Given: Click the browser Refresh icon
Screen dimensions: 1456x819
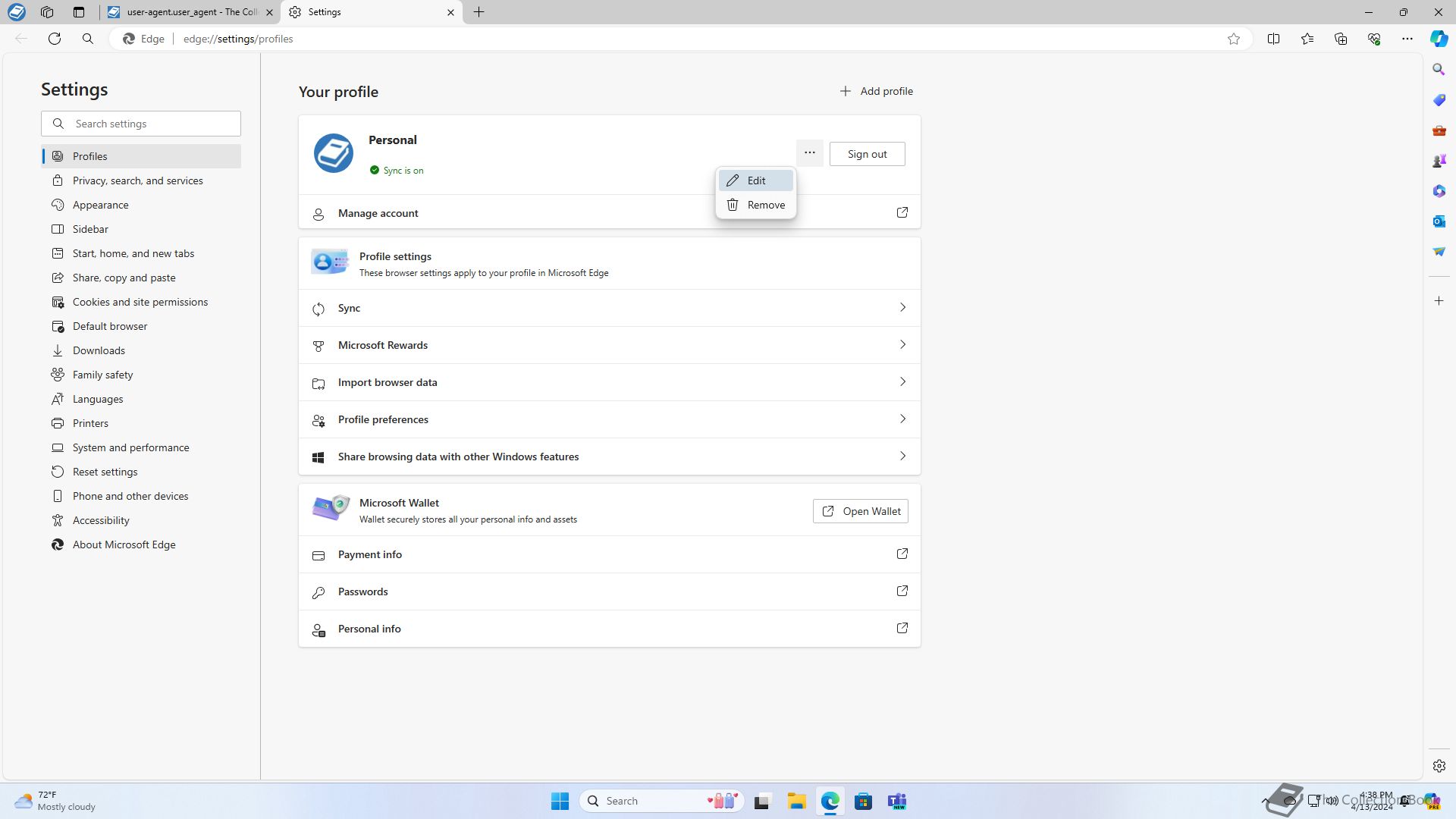Looking at the screenshot, I should 55,39.
